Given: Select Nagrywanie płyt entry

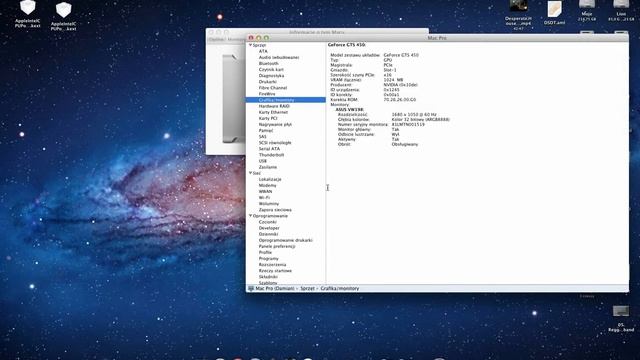Looking at the screenshot, I should tap(275, 124).
